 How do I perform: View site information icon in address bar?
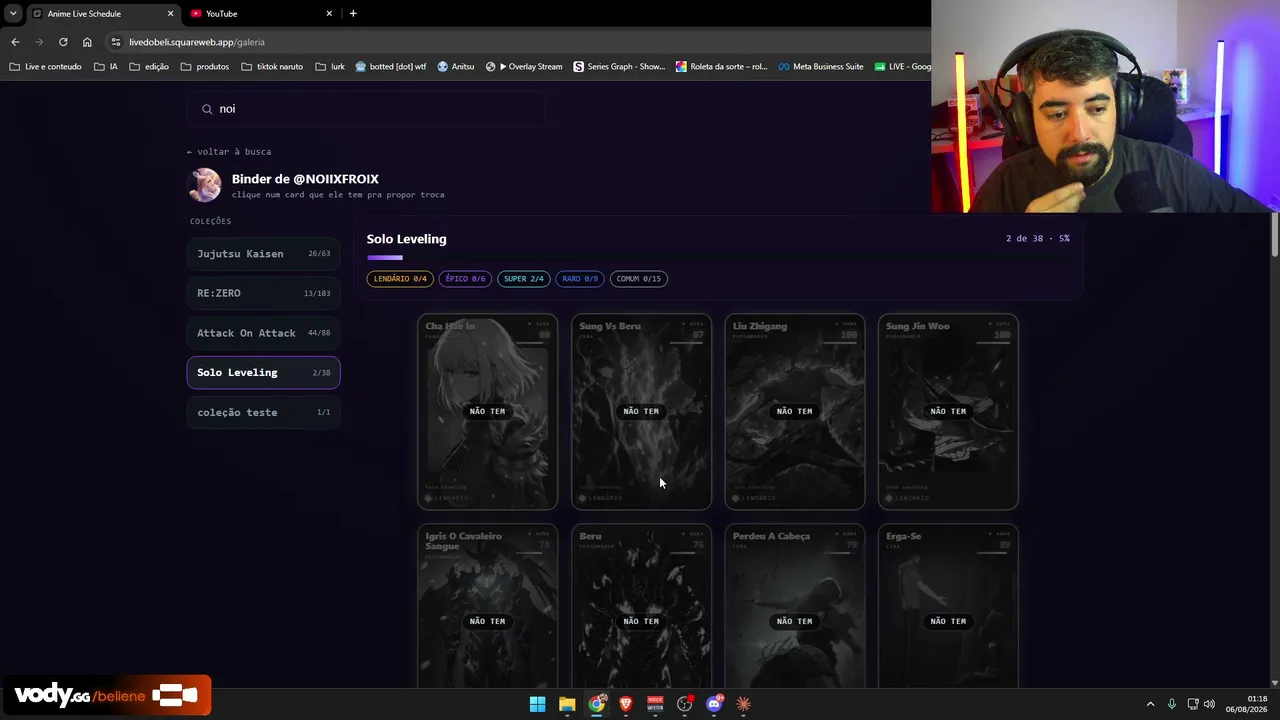(116, 42)
